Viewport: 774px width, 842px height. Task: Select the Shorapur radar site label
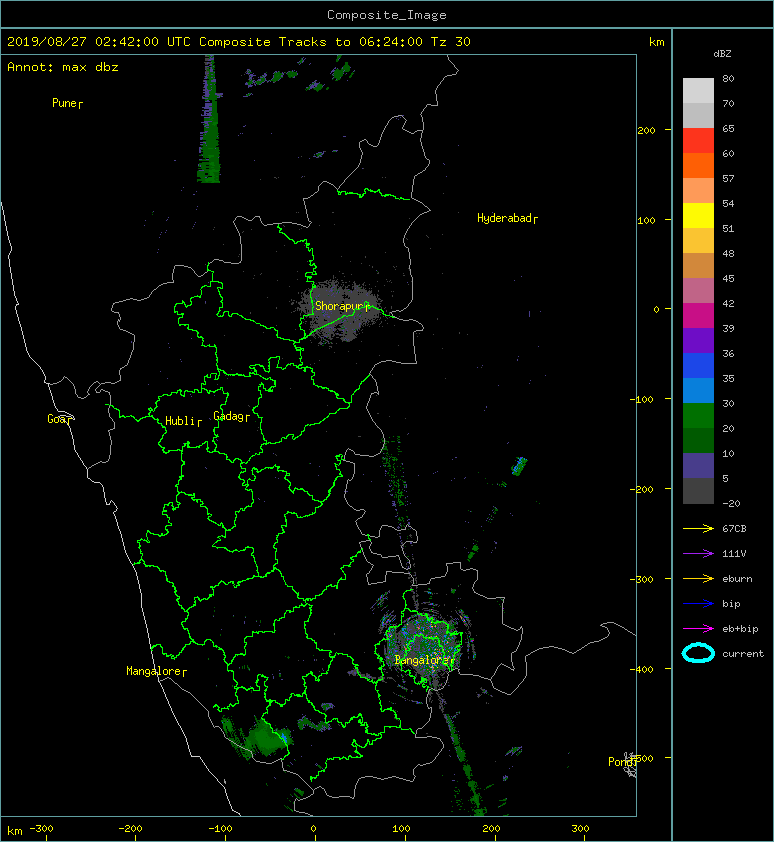(342, 306)
